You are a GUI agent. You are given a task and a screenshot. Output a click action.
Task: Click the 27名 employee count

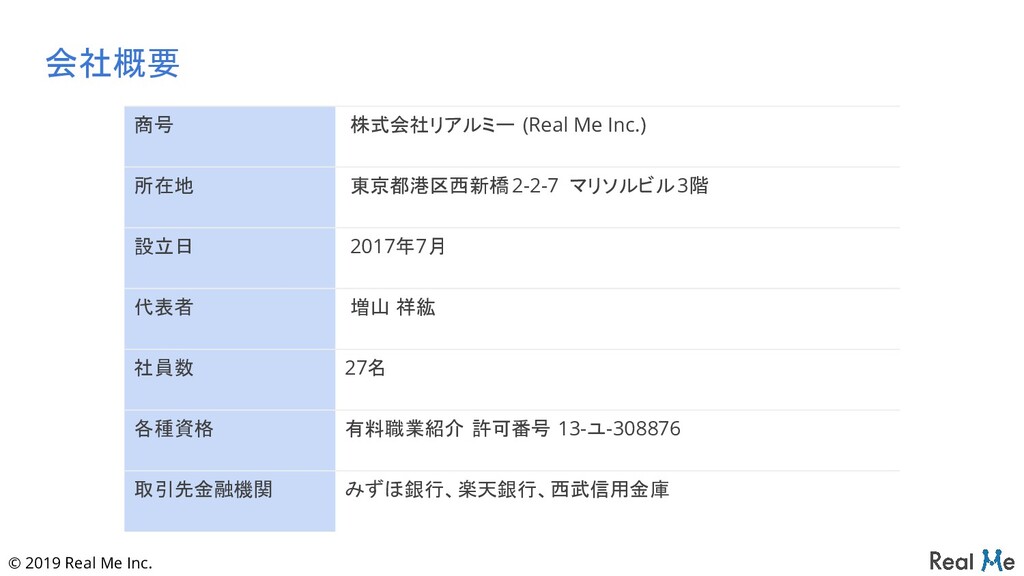click(364, 368)
